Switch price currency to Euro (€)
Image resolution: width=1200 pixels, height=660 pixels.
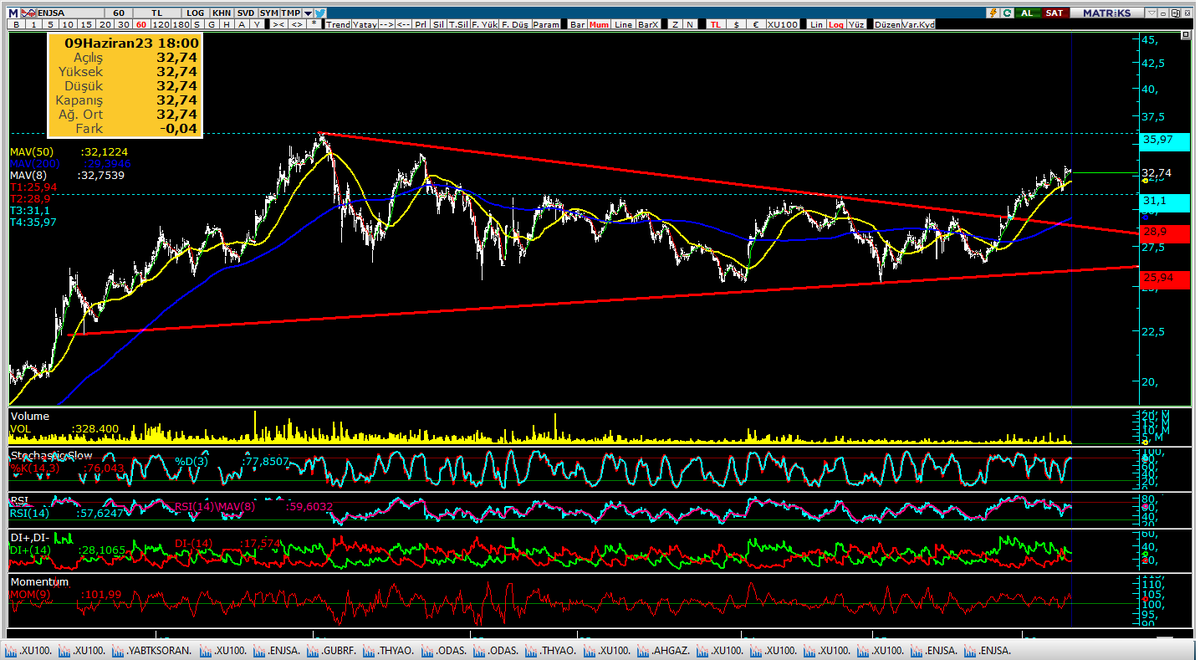coord(754,24)
